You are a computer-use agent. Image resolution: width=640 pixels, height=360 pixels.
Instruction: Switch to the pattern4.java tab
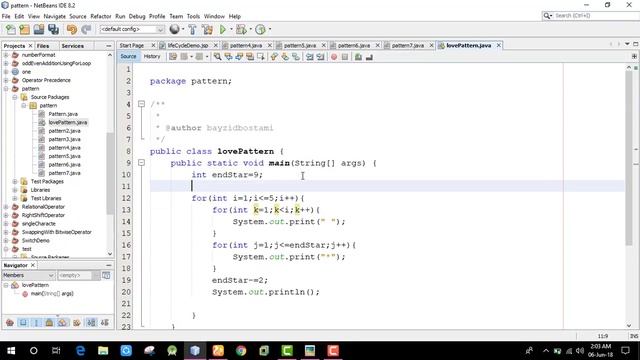(x=246, y=45)
